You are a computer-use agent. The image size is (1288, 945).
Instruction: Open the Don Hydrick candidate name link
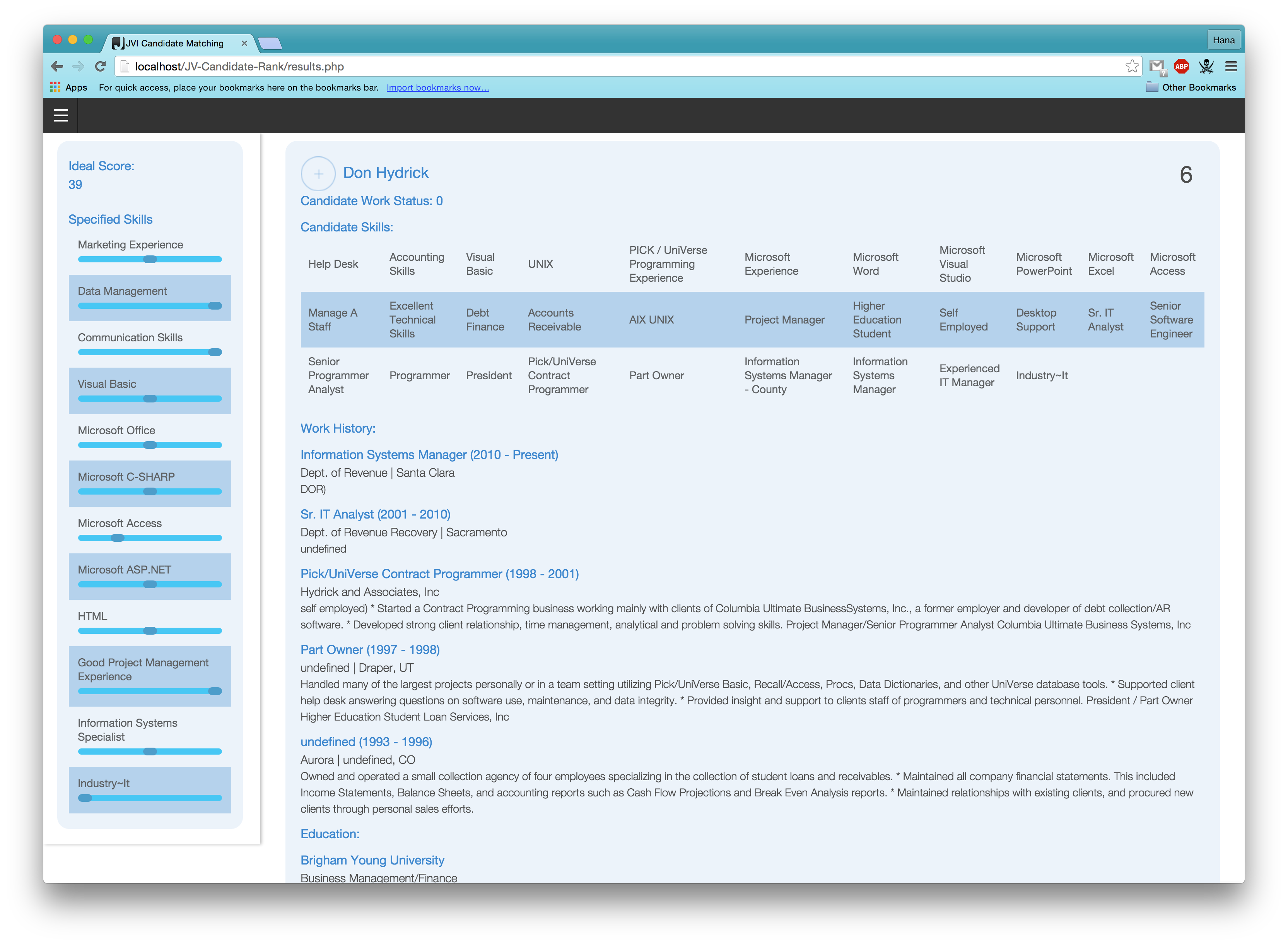click(385, 173)
